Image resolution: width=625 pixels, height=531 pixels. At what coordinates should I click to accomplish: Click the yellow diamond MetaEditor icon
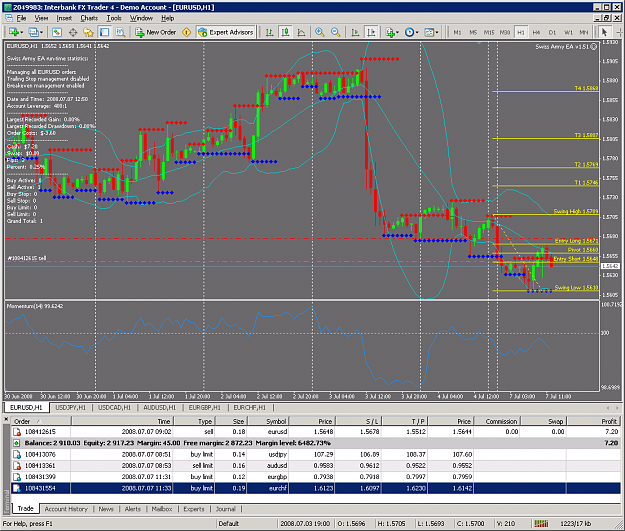(186, 32)
